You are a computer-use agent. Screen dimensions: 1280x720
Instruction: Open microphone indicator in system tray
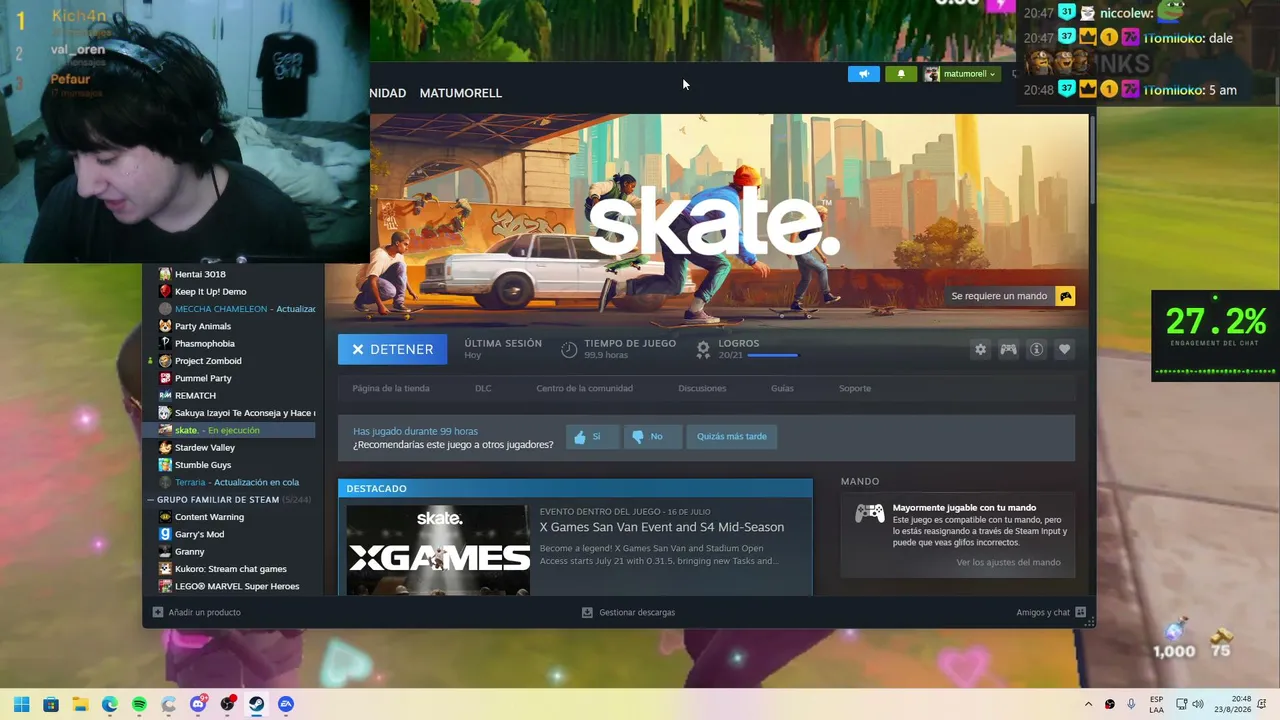click(x=1131, y=704)
